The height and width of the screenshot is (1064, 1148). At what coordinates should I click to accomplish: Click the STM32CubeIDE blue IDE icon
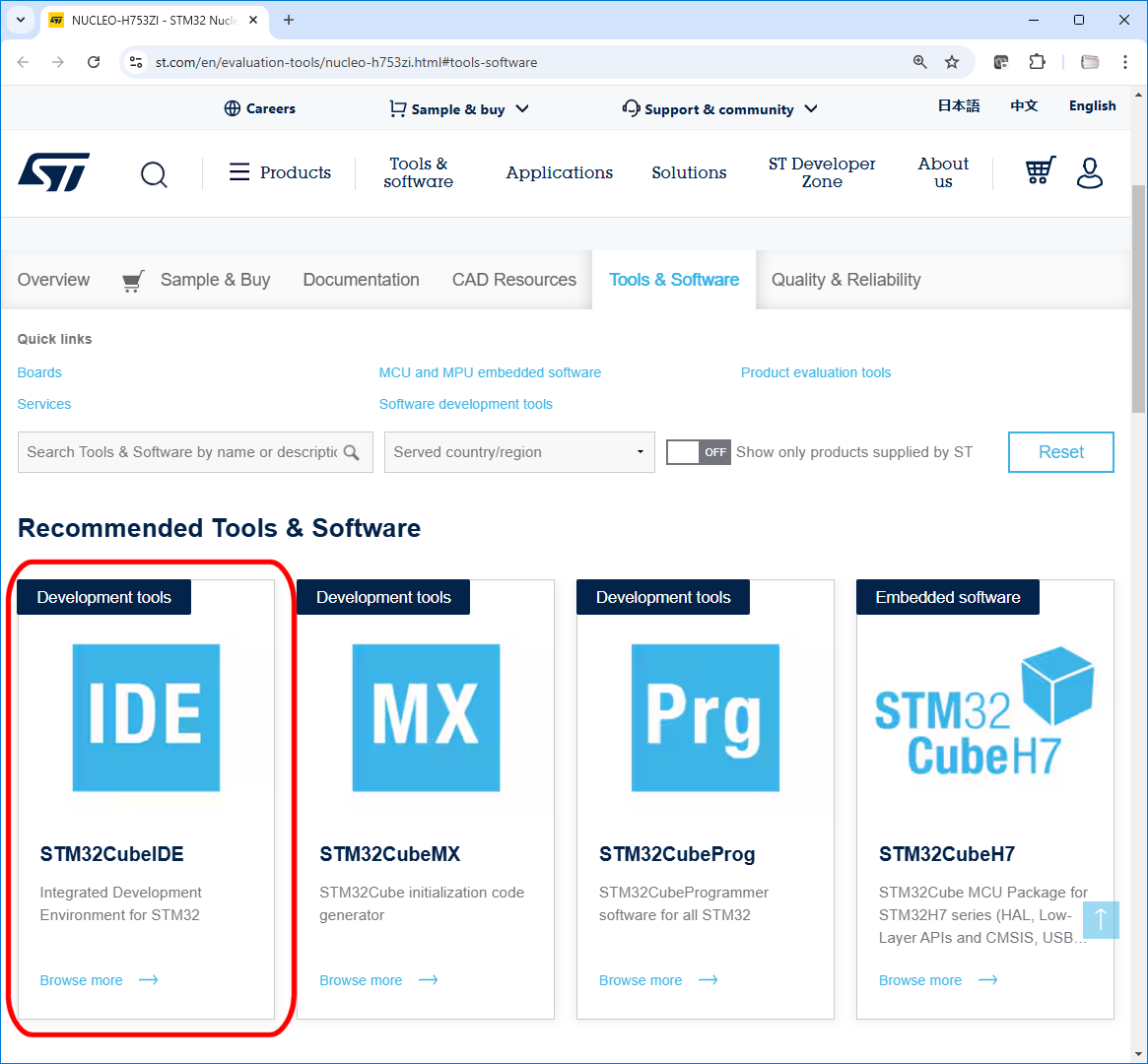click(x=146, y=717)
